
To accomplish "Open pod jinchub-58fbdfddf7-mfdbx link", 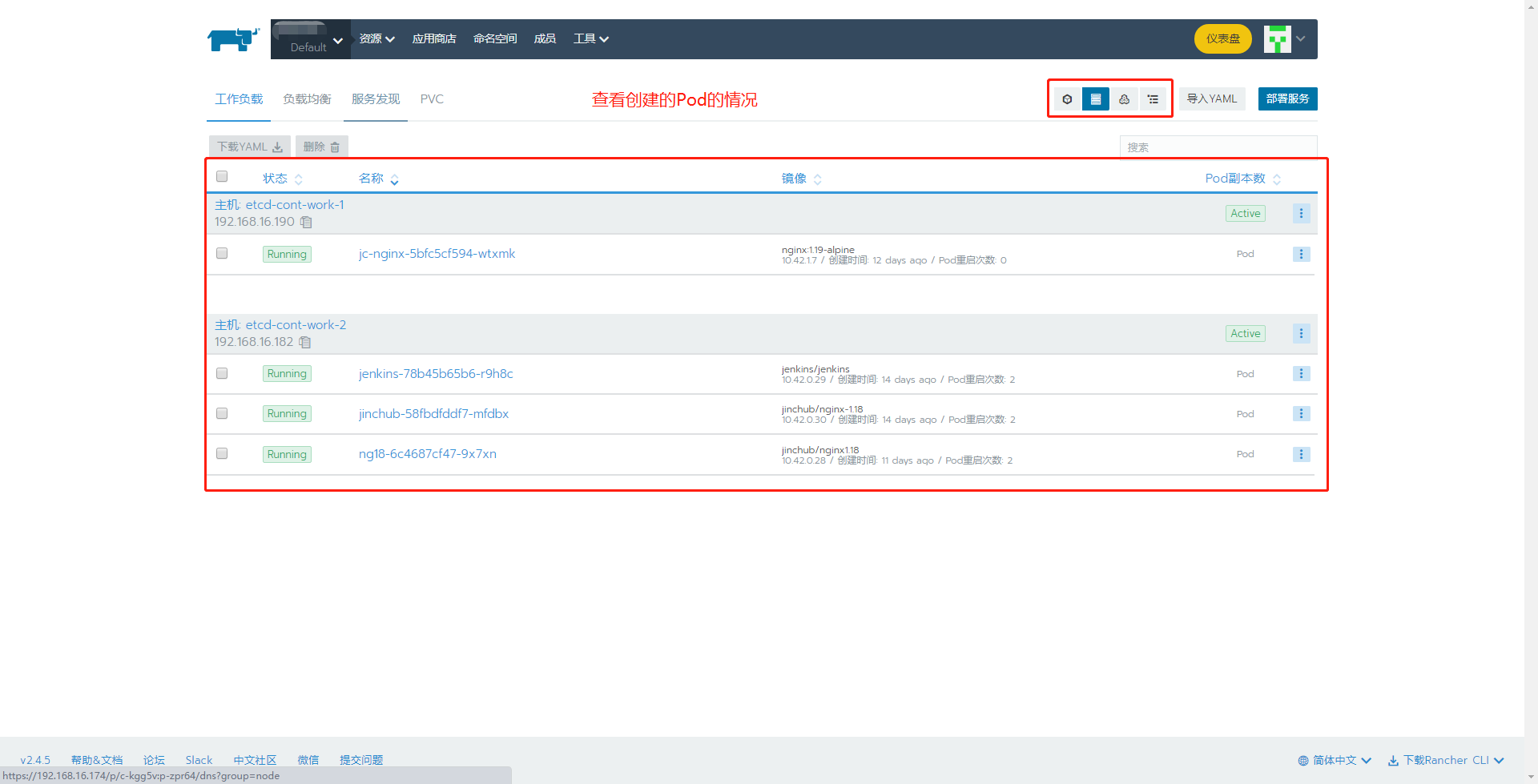I will click(433, 414).
